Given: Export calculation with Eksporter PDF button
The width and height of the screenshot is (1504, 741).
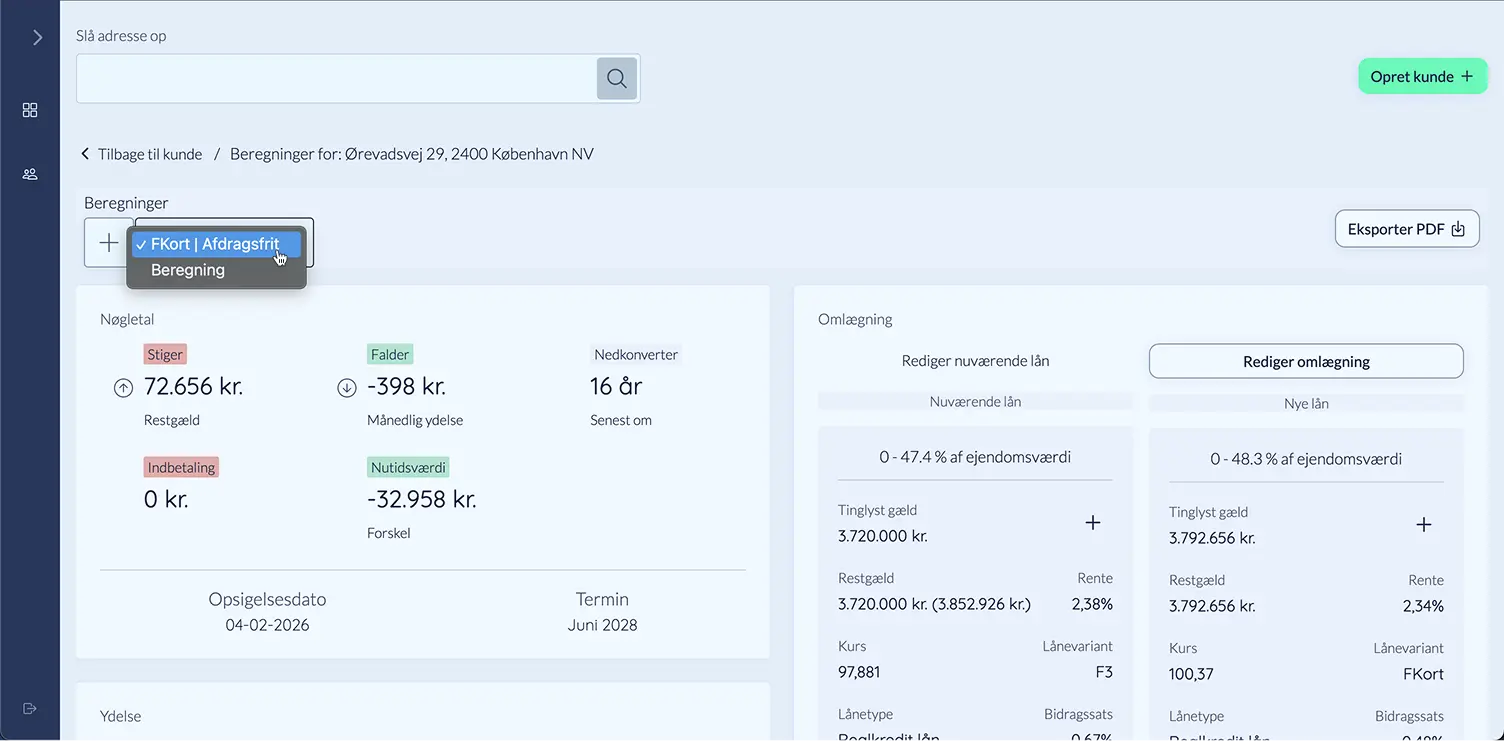Looking at the screenshot, I should coord(1406,229).
